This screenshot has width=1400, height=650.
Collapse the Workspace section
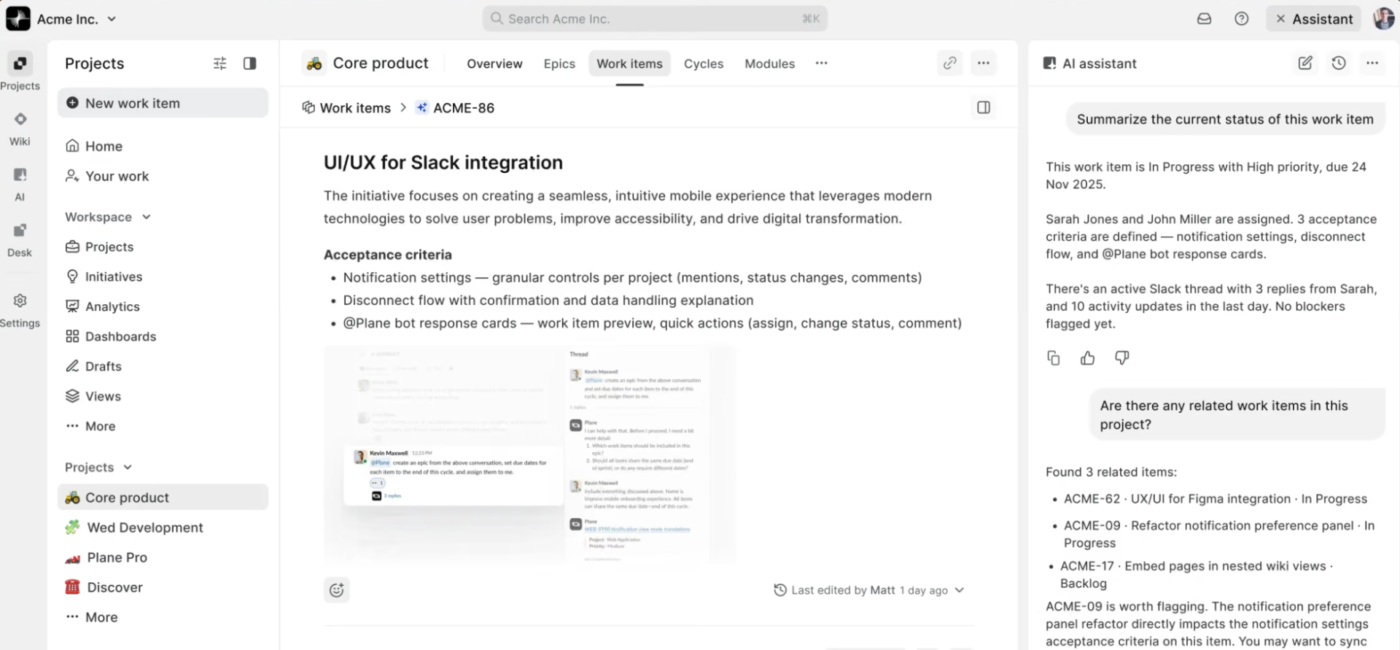(x=147, y=217)
